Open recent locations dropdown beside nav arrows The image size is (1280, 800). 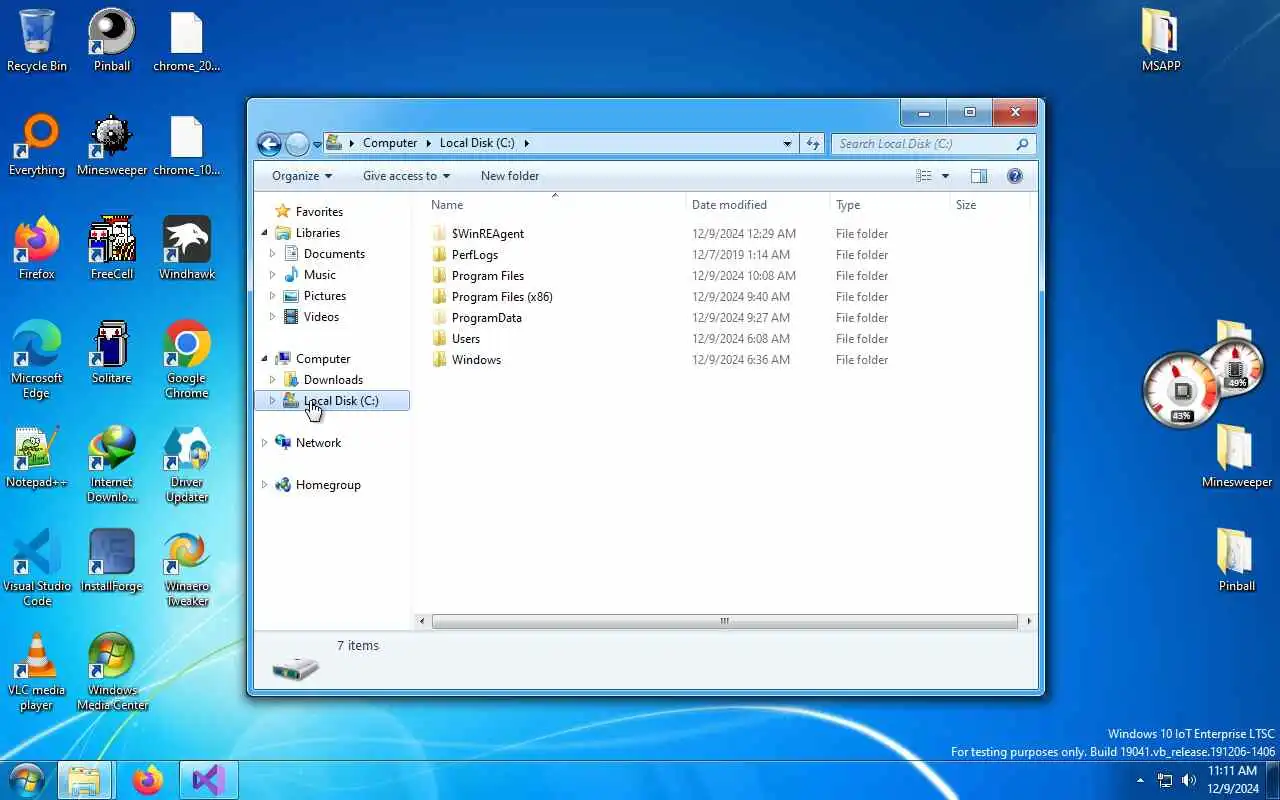pyautogui.click(x=317, y=145)
